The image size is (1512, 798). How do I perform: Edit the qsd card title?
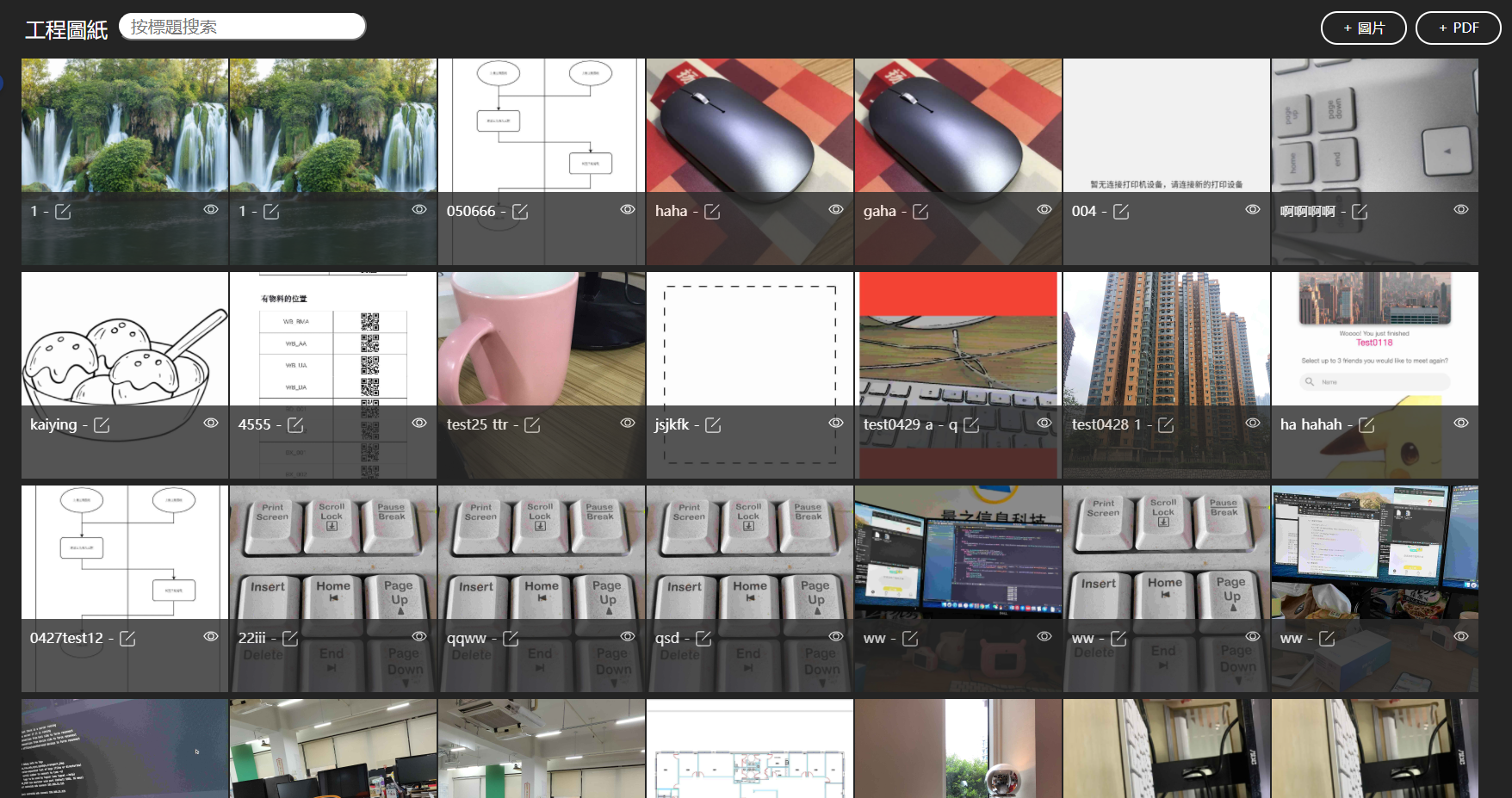click(703, 638)
